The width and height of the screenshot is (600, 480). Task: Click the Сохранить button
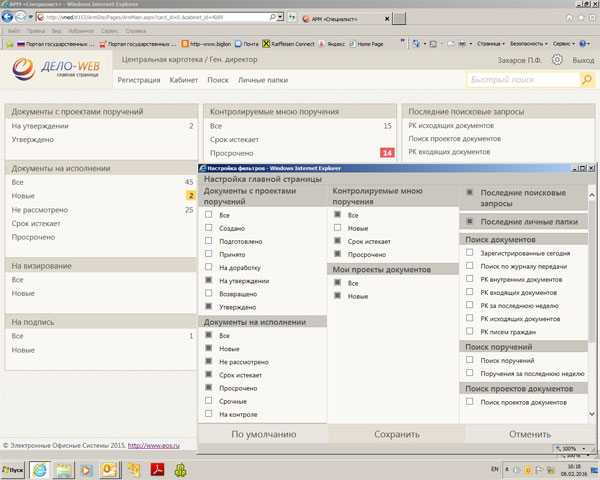pos(397,434)
